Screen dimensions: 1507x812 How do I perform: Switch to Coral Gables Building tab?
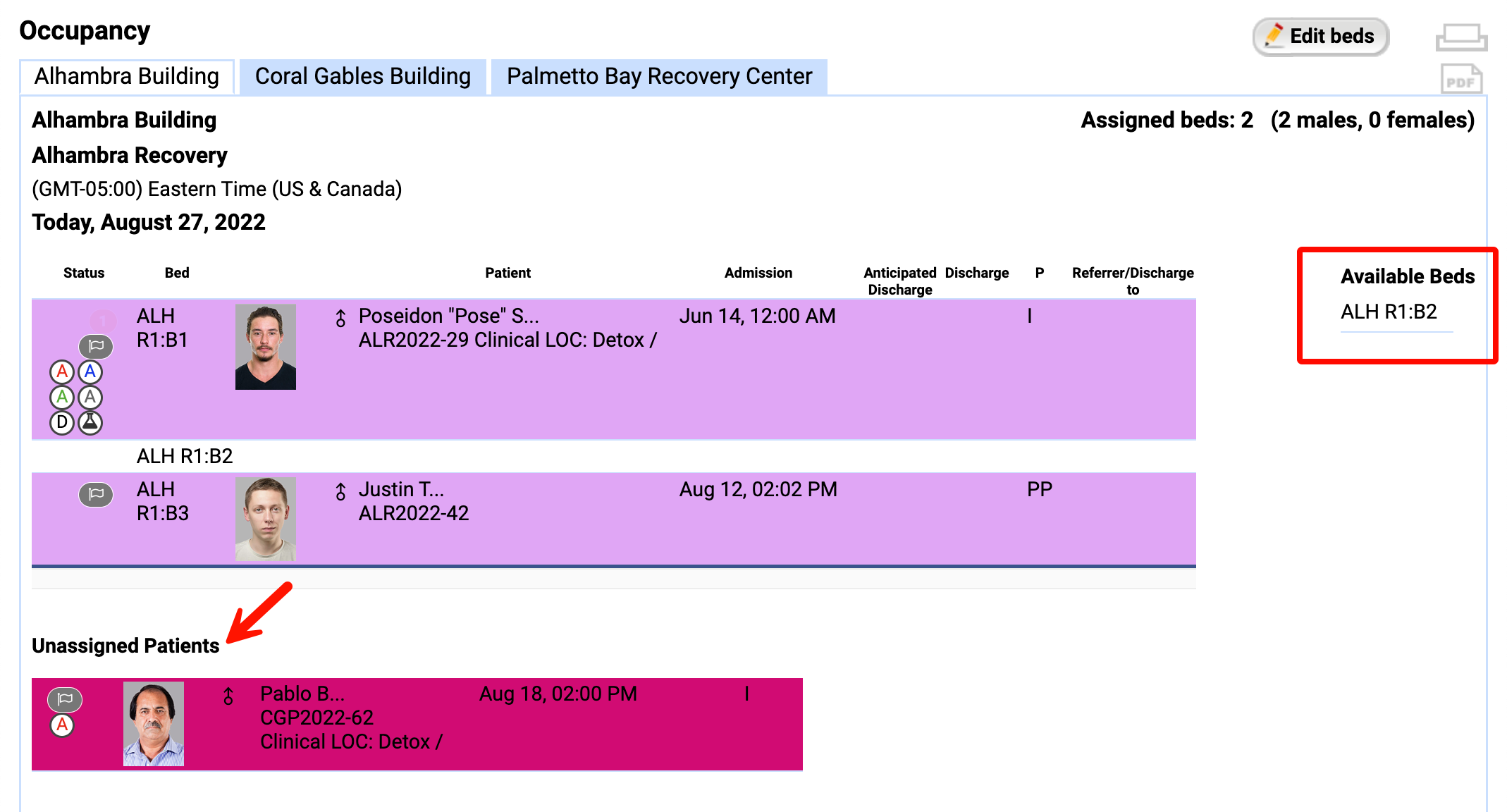[x=362, y=76]
